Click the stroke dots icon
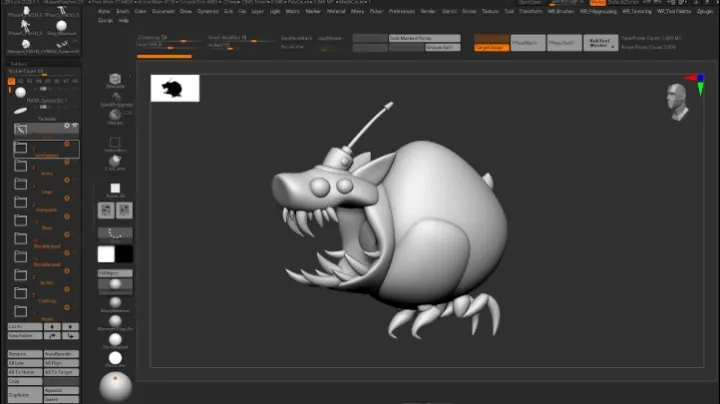The height and width of the screenshot is (404, 720). (x=115, y=233)
